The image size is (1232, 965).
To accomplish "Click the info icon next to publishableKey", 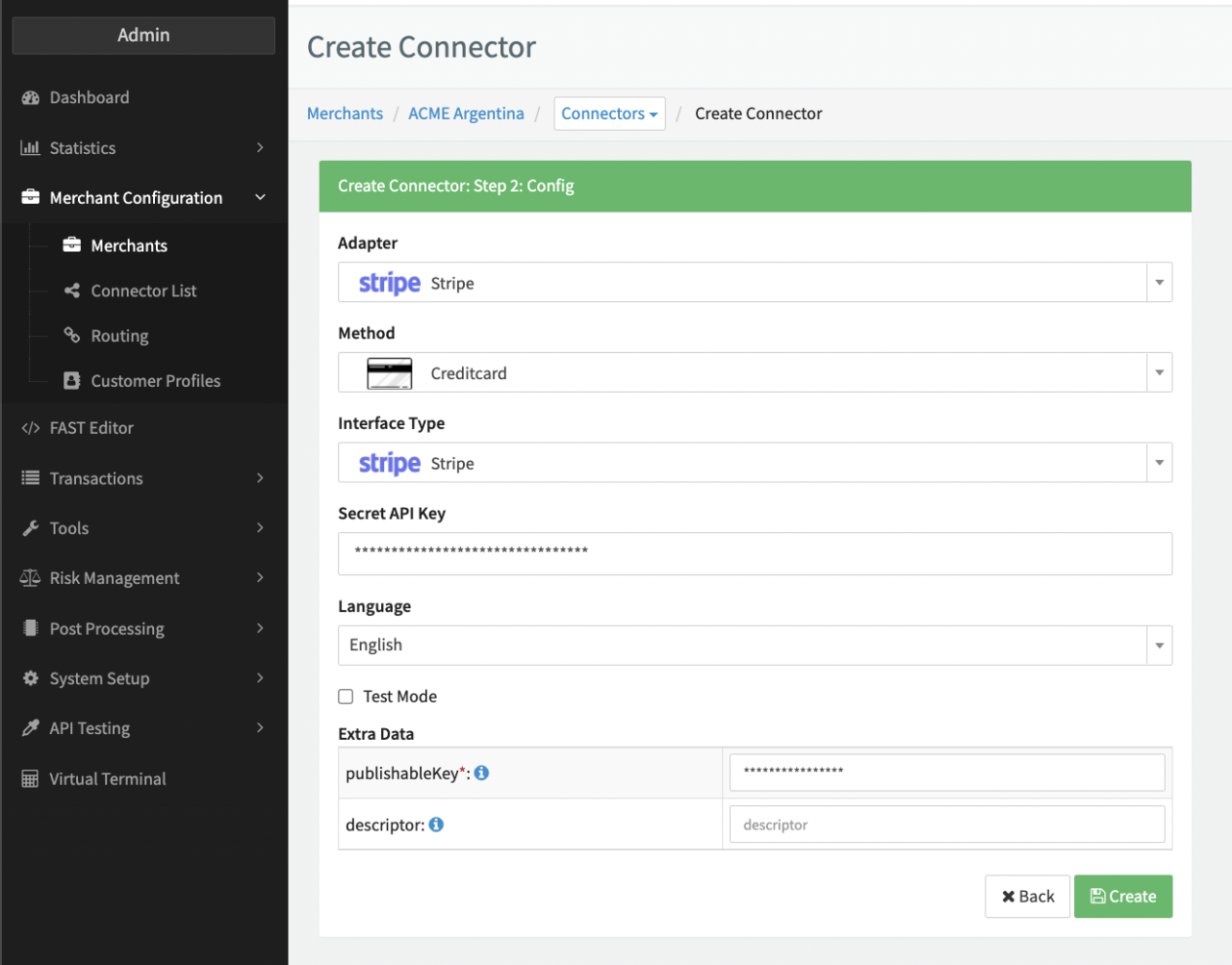I will tap(481, 772).
